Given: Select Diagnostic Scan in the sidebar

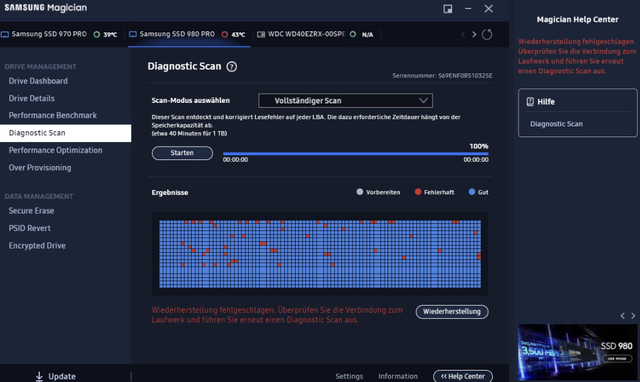Looking at the screenshot, I should [66, 133].
